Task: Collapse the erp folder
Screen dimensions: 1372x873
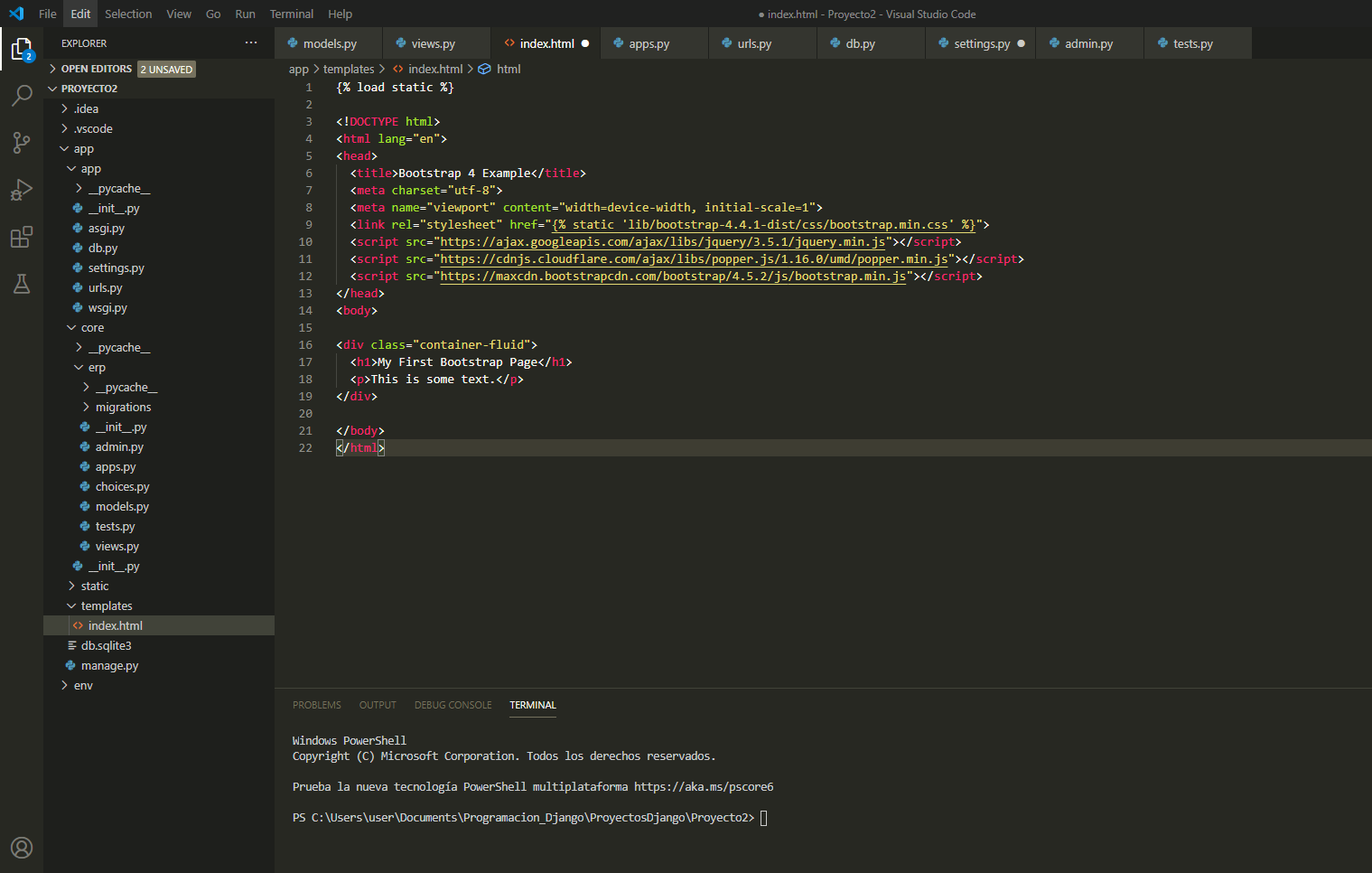Action: 159,367
